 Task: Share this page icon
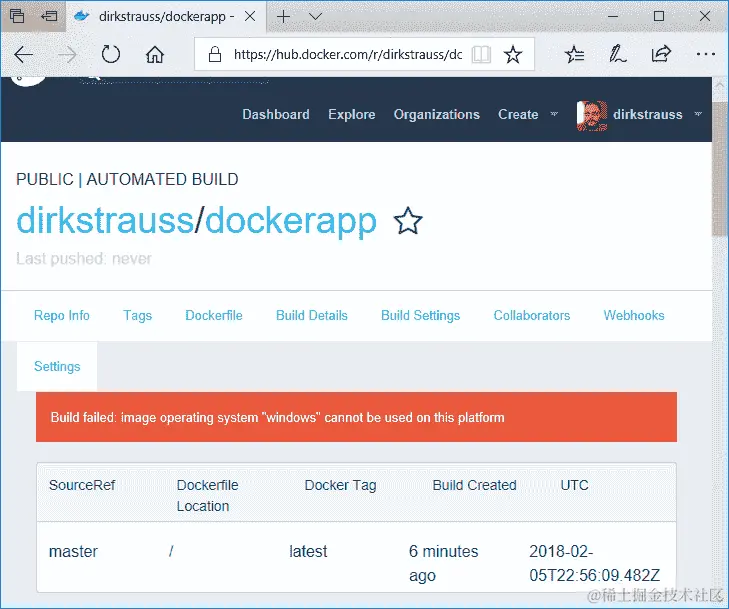click(661, 54)
